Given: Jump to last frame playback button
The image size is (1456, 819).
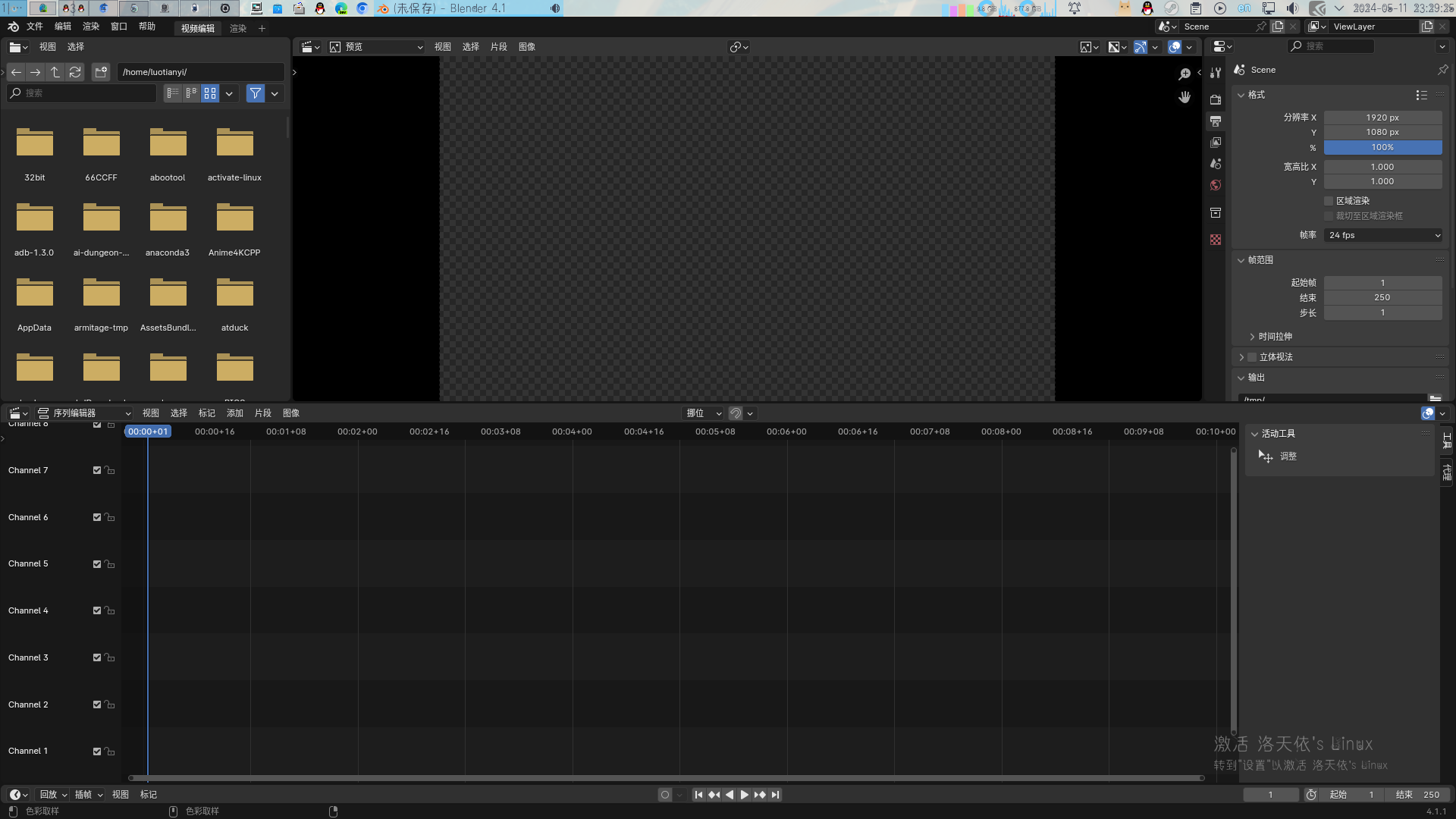Looking at the screenshot, I should click(x=775, y=795).
